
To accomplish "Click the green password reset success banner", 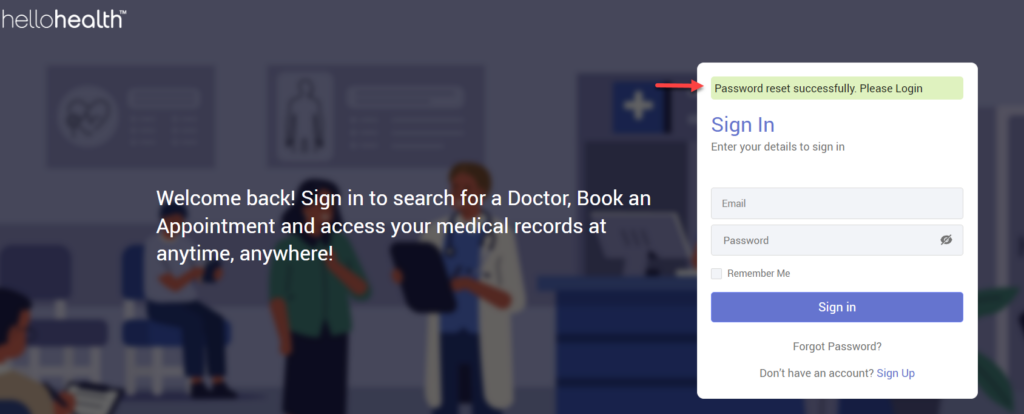I will 837,88.
